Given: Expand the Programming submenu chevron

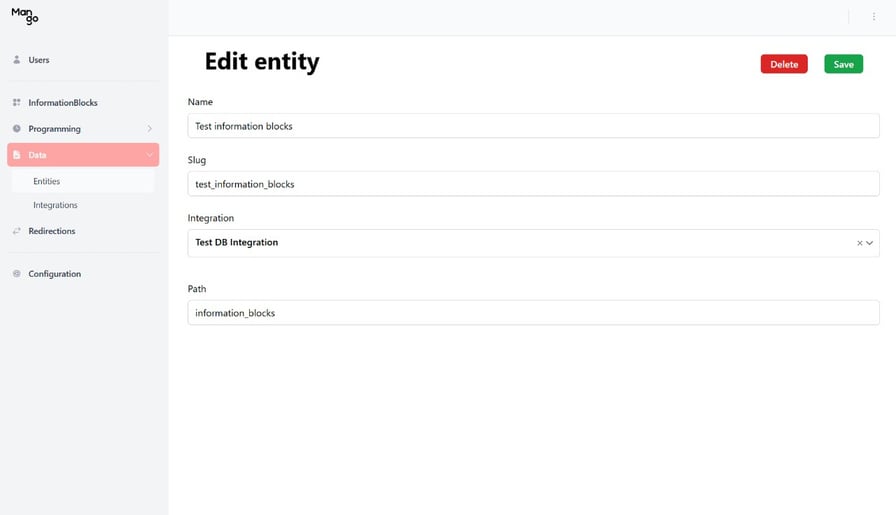Looking at the screenshot, I should tap(149, 129).
